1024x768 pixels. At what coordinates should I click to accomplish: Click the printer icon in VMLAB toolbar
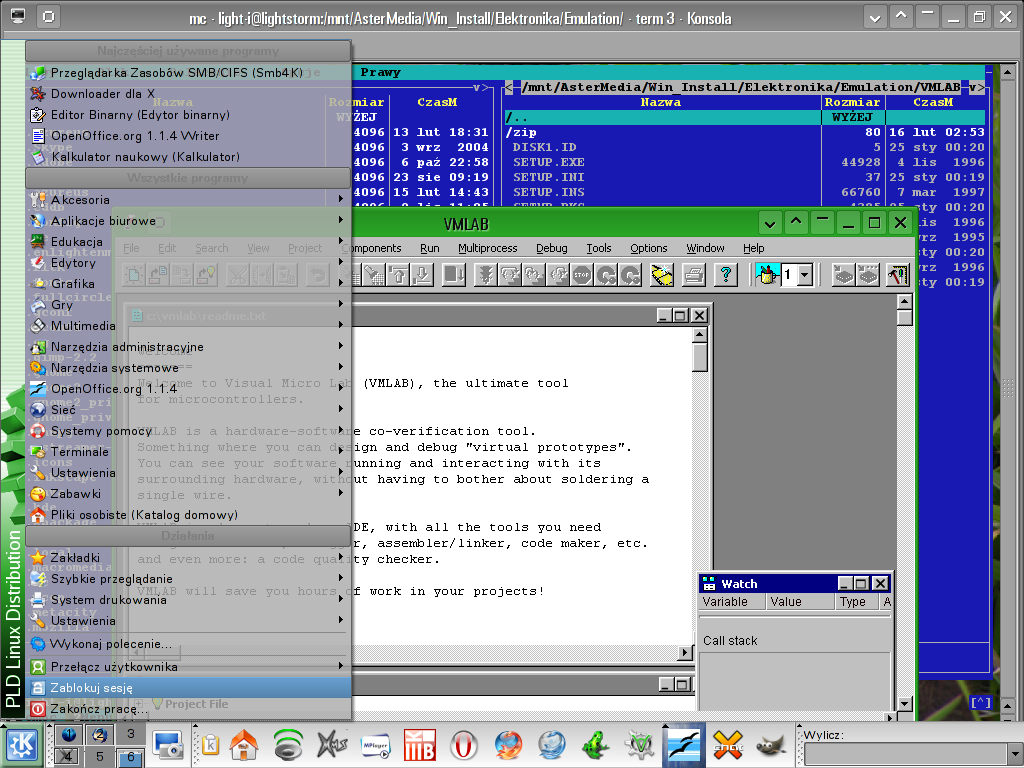pos(693,274)
